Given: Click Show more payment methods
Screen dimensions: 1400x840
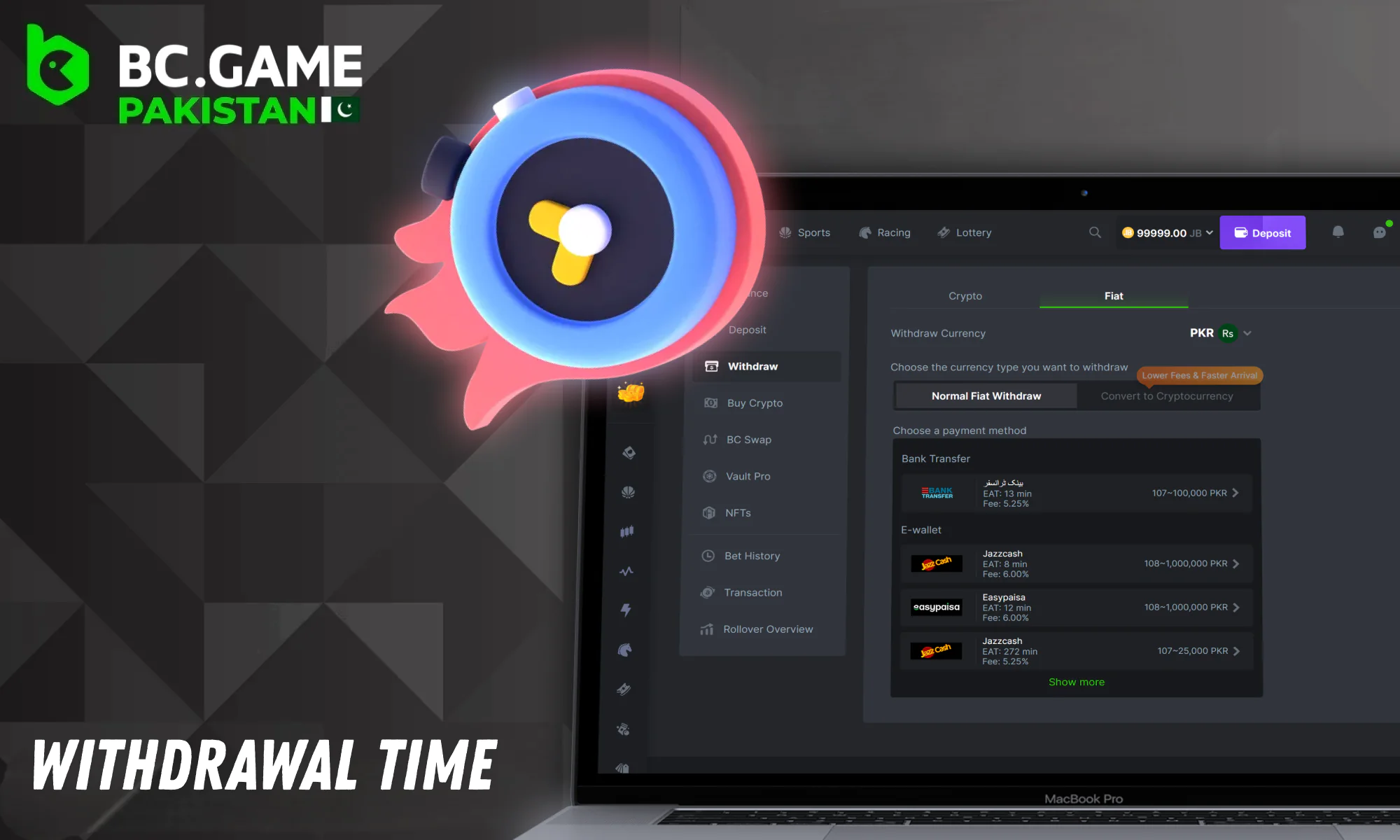Looking at the screenshot, I should [x=1076, y=682].
